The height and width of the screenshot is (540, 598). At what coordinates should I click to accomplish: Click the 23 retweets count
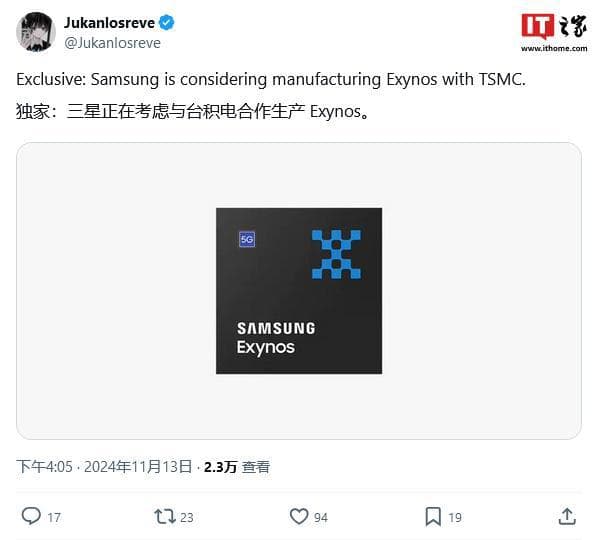(x=186, y=518)
